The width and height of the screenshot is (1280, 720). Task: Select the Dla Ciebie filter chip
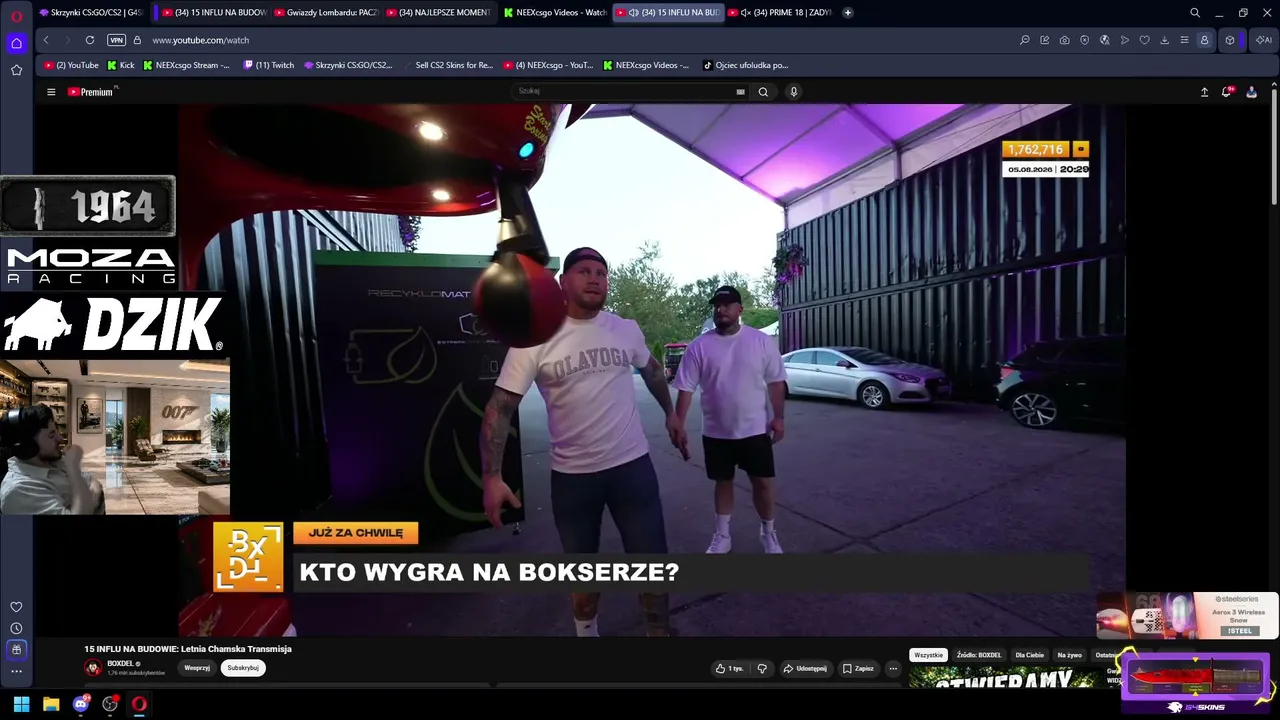1030,655
